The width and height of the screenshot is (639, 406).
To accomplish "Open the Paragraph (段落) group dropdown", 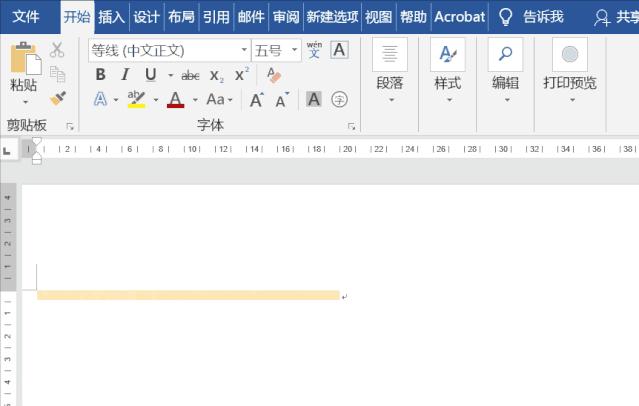I will click(x=390, y=71).
